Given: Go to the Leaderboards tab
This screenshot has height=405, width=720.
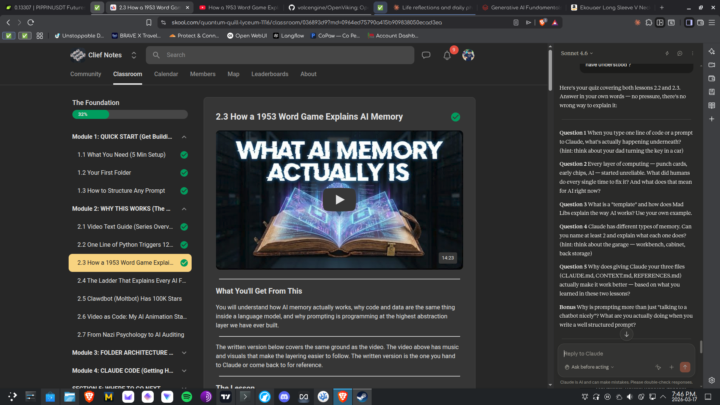Looking at the screenshot, I should [x=270, y=74].
